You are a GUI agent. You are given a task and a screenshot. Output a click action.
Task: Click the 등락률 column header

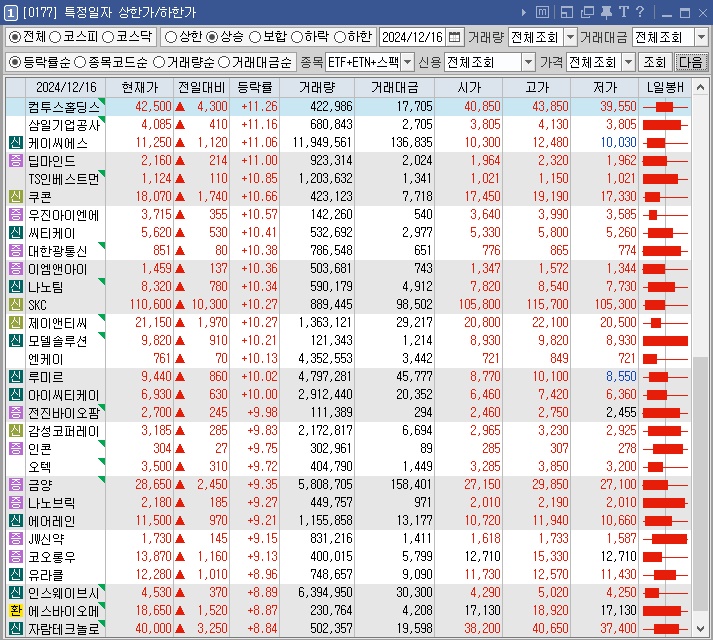coord(255,87)
